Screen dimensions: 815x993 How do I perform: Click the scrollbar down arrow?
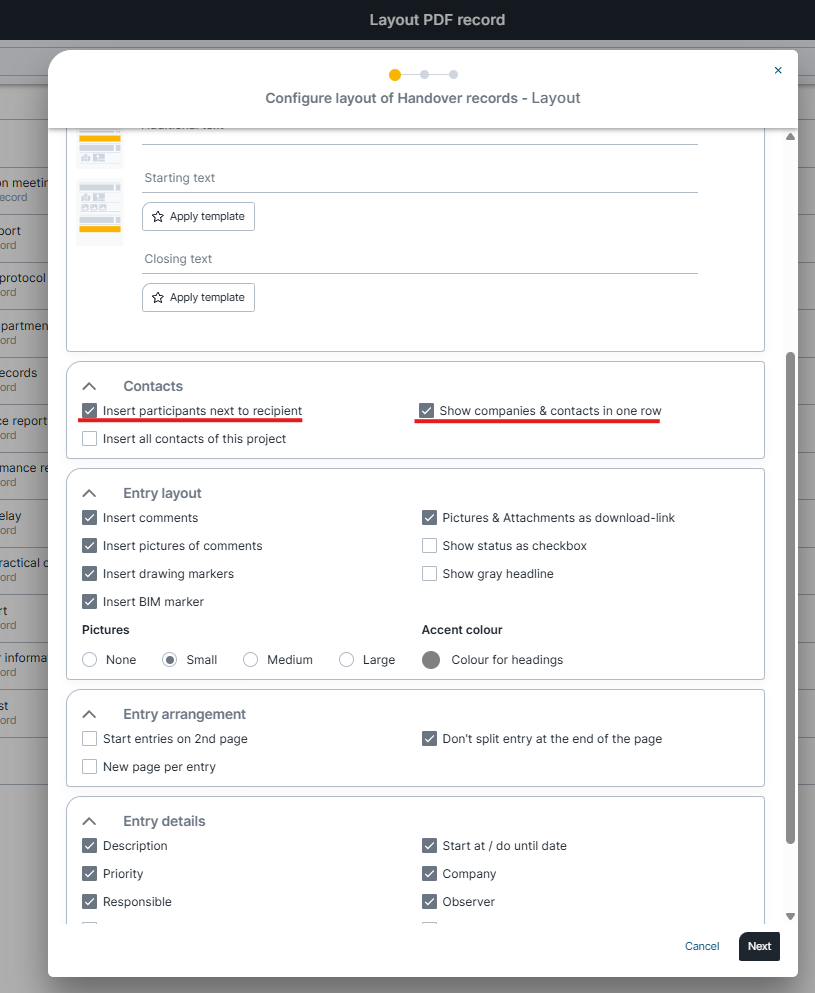point(790,916)
